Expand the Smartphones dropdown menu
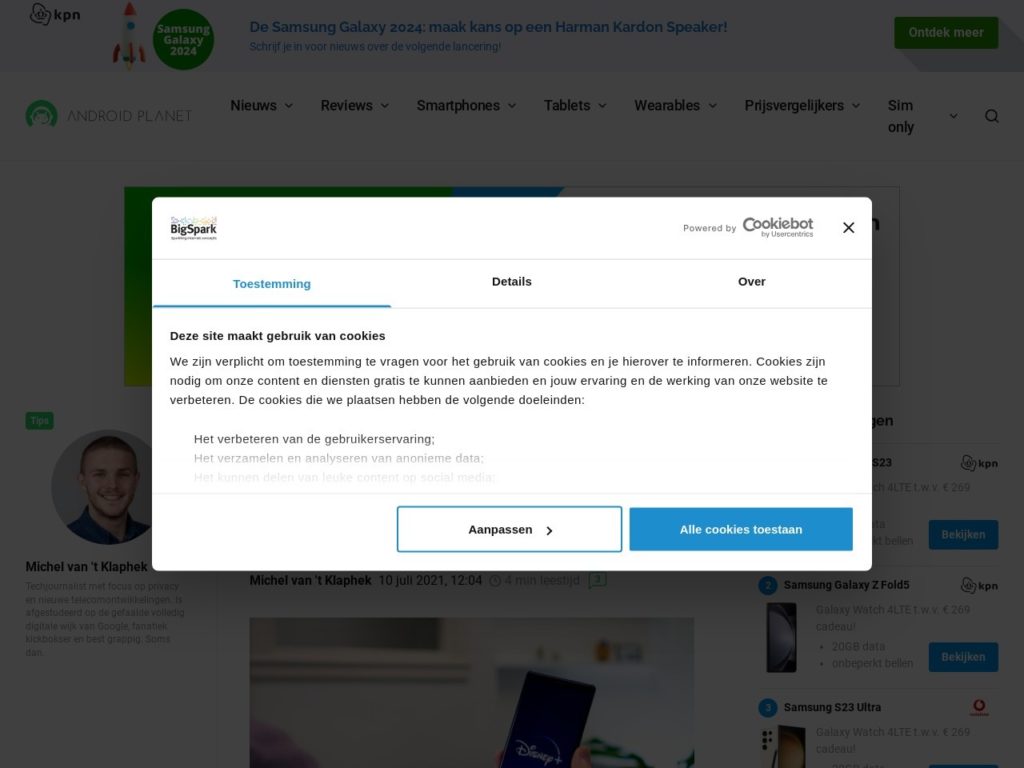This screenshot has width=1024, height=768. (x=466, y=106)
